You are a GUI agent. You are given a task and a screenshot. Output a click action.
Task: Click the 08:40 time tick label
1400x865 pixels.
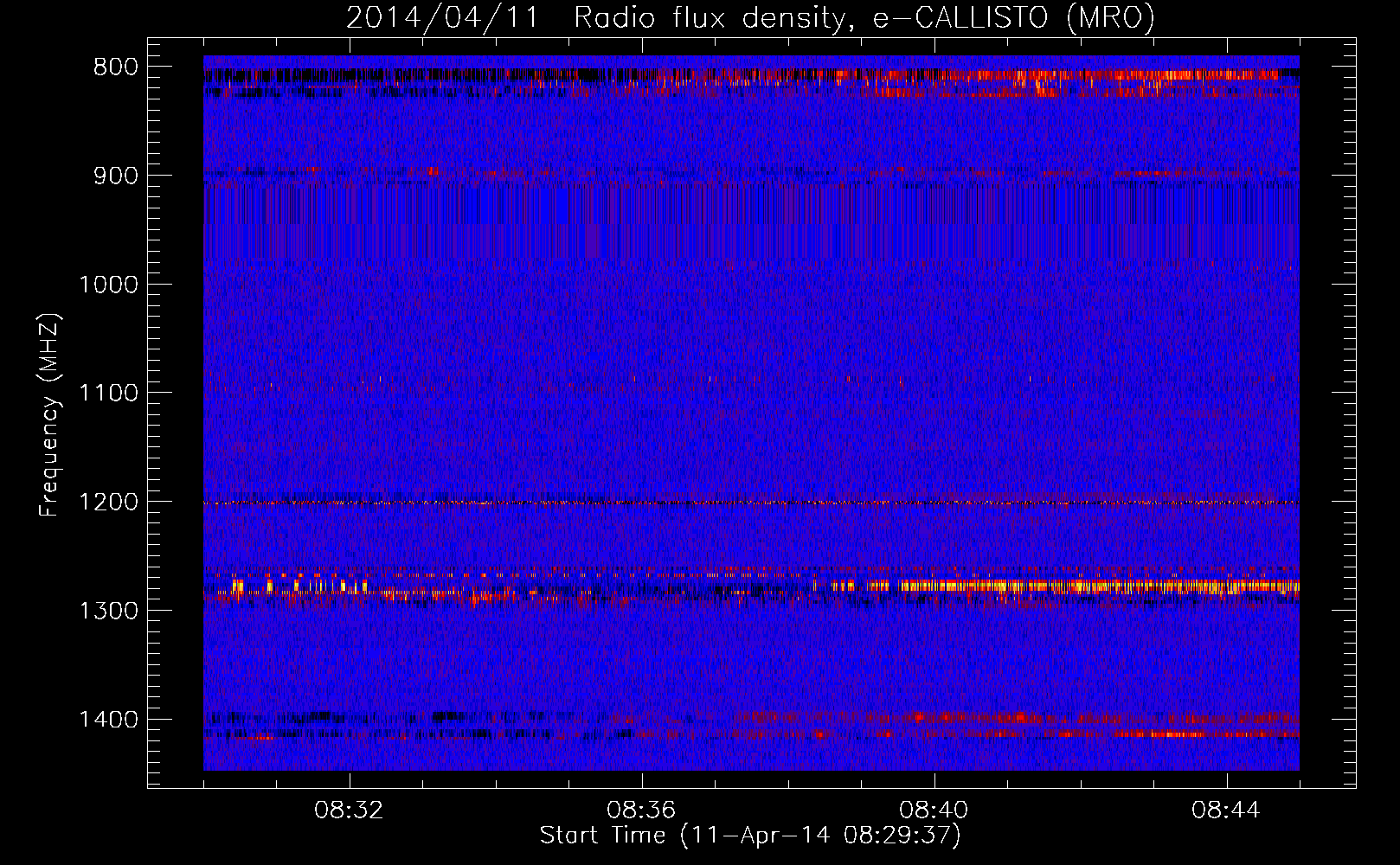tap(934, 811)
